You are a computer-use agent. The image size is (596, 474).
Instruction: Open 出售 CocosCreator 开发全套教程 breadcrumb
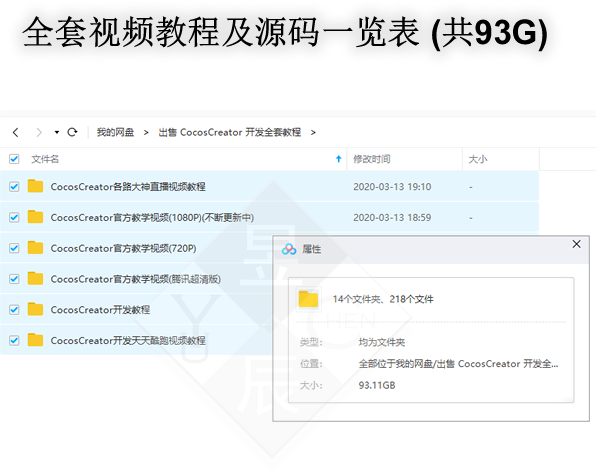point(230,132)
